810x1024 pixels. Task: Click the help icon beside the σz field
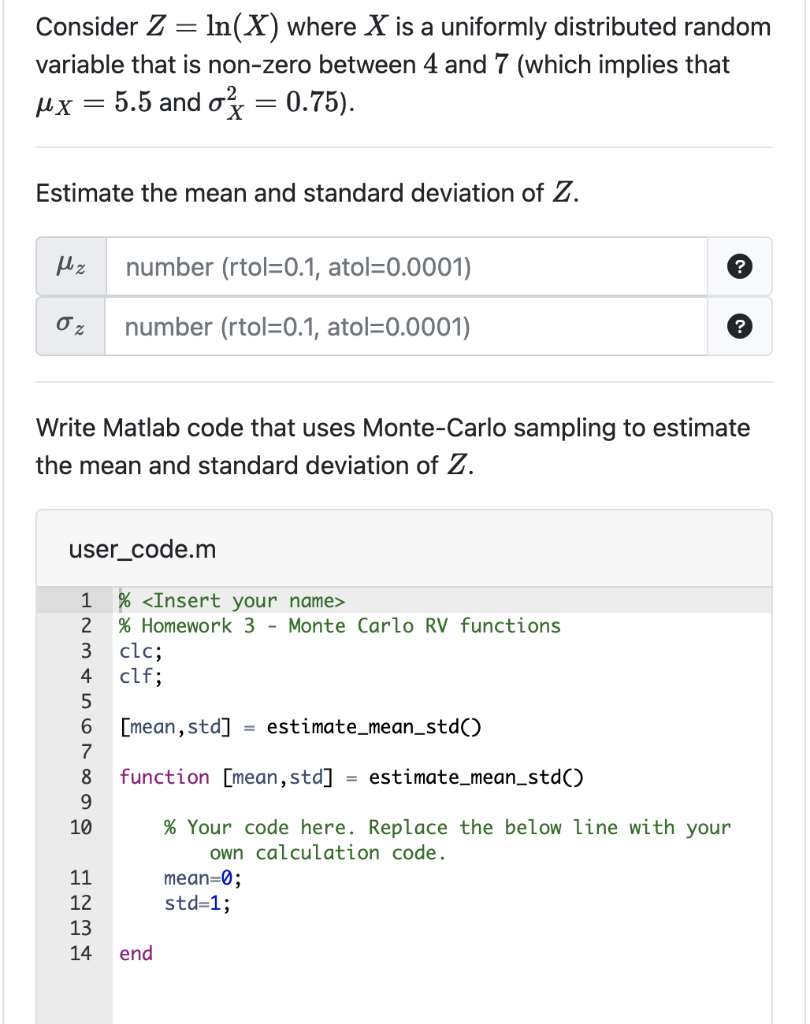740,327
